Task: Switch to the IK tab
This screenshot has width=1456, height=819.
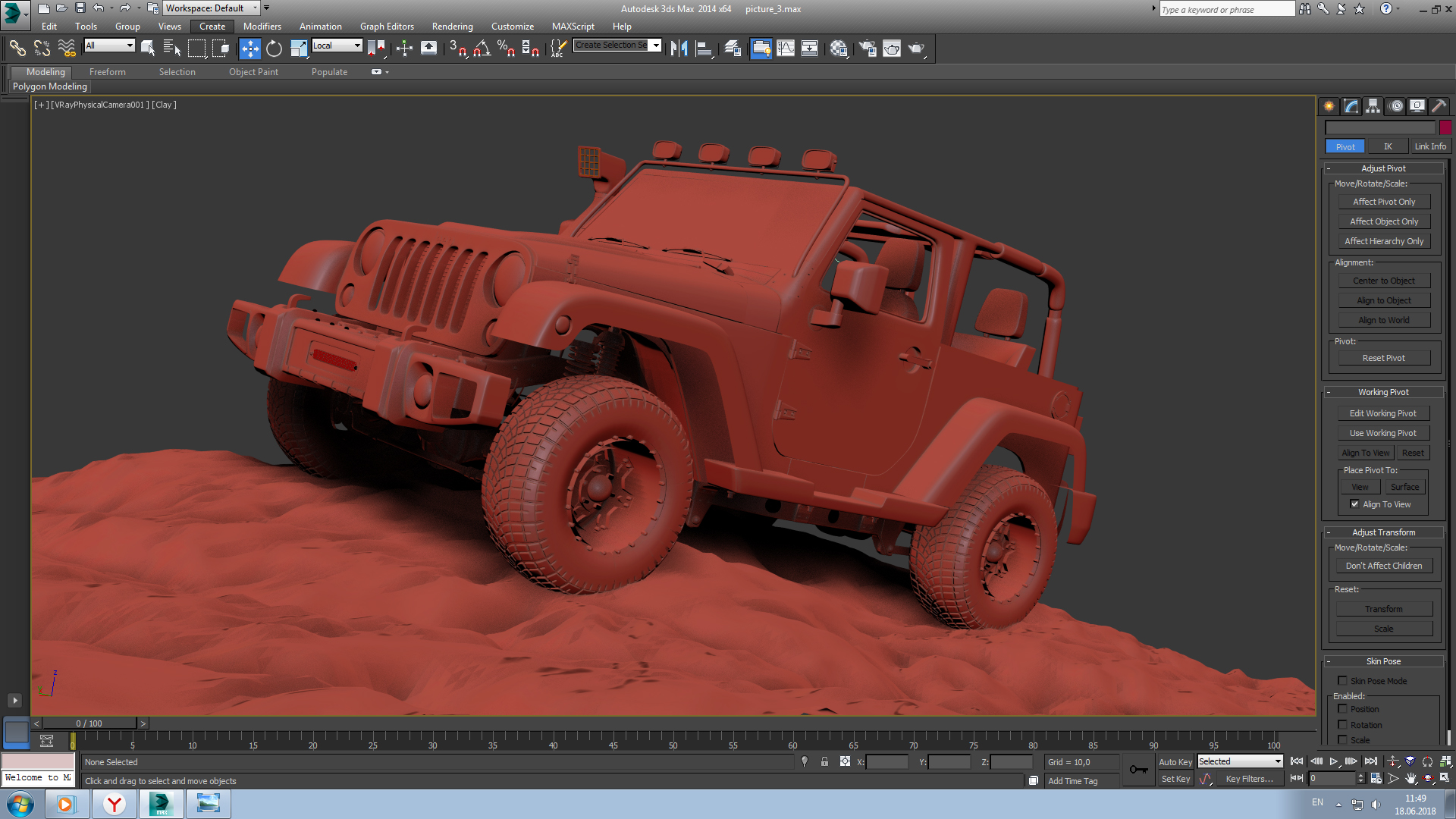Action: point(1388,146)
